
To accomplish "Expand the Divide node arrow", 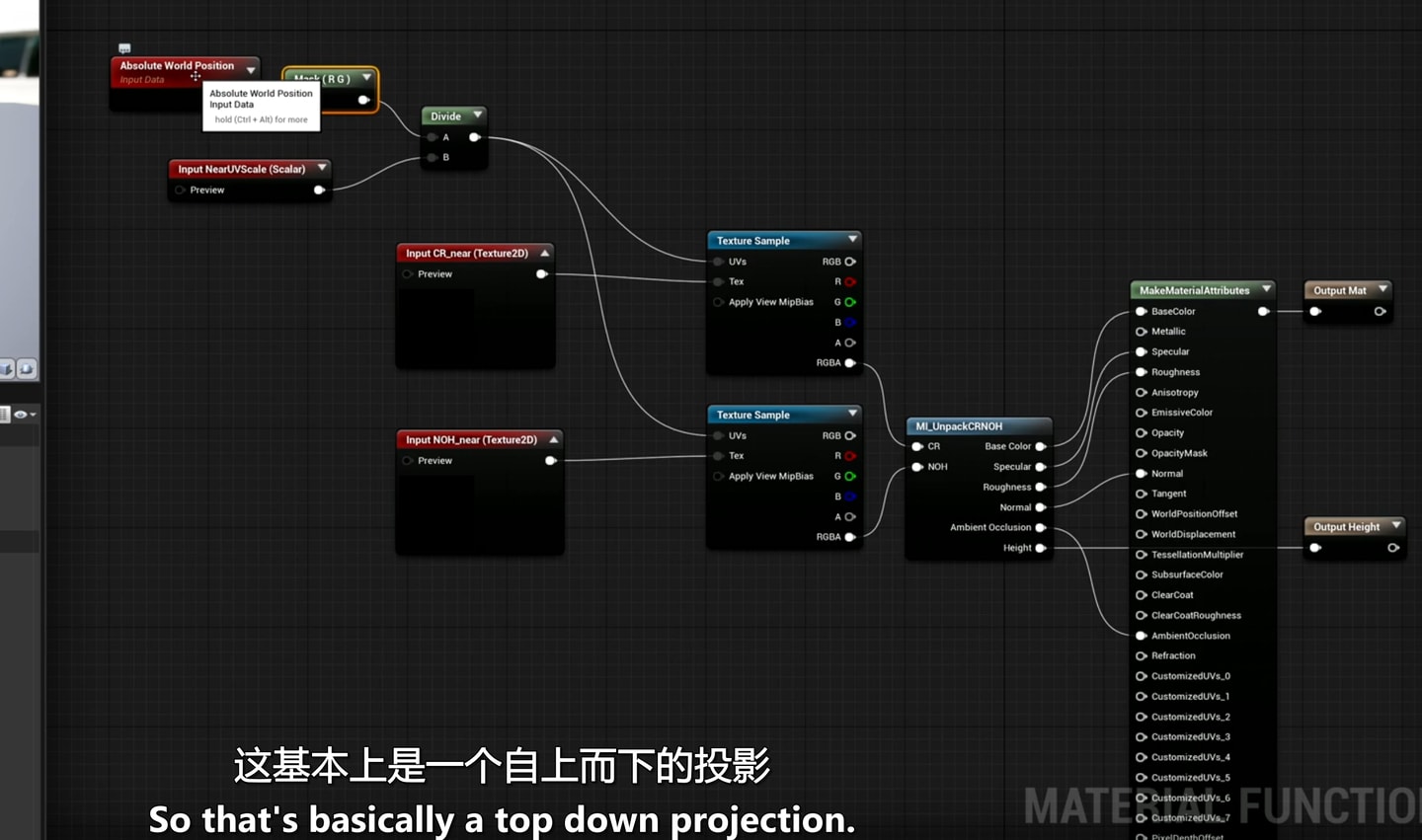I will pos(477,115).
